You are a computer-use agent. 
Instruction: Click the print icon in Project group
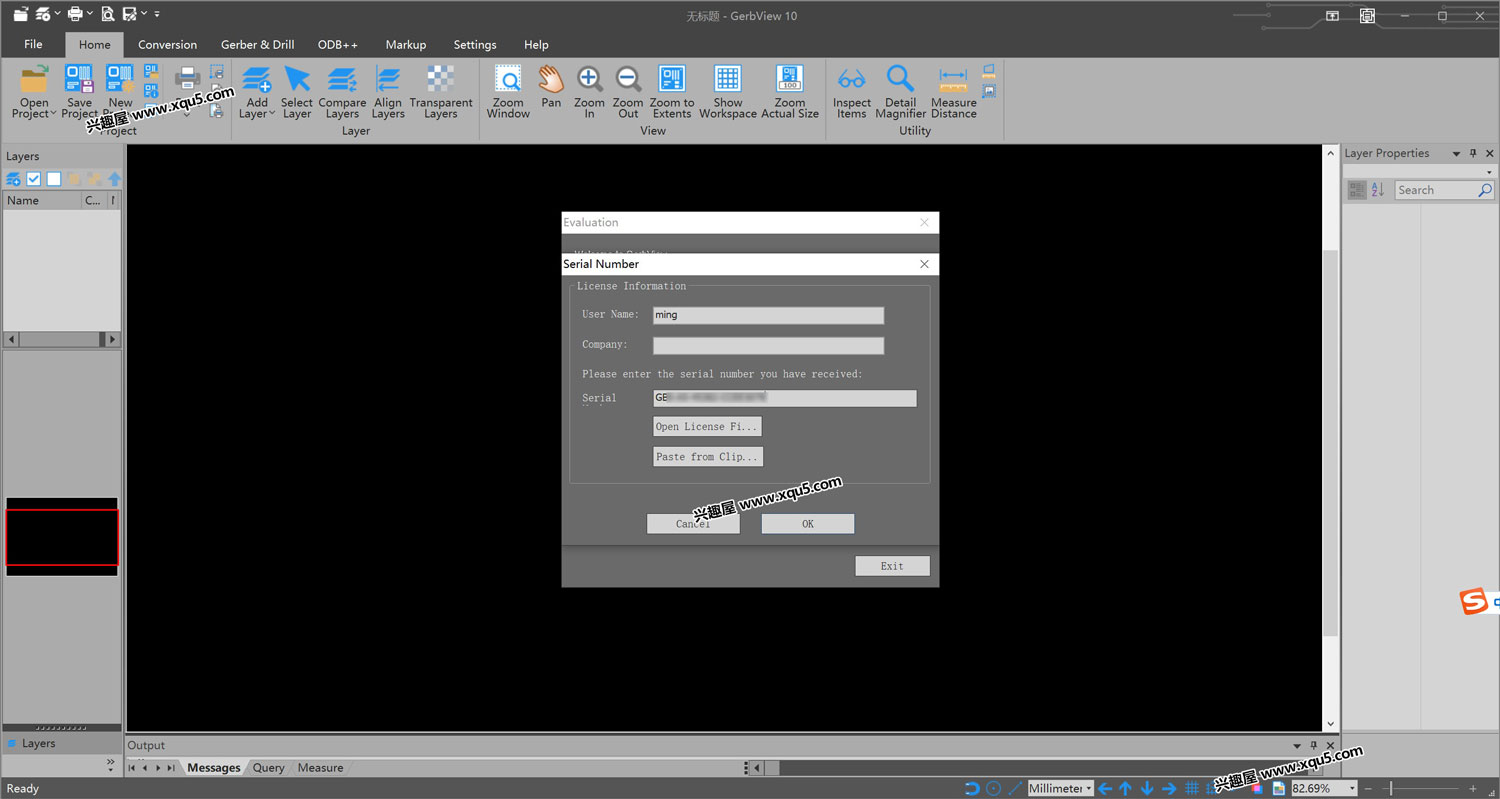[188, 78]
